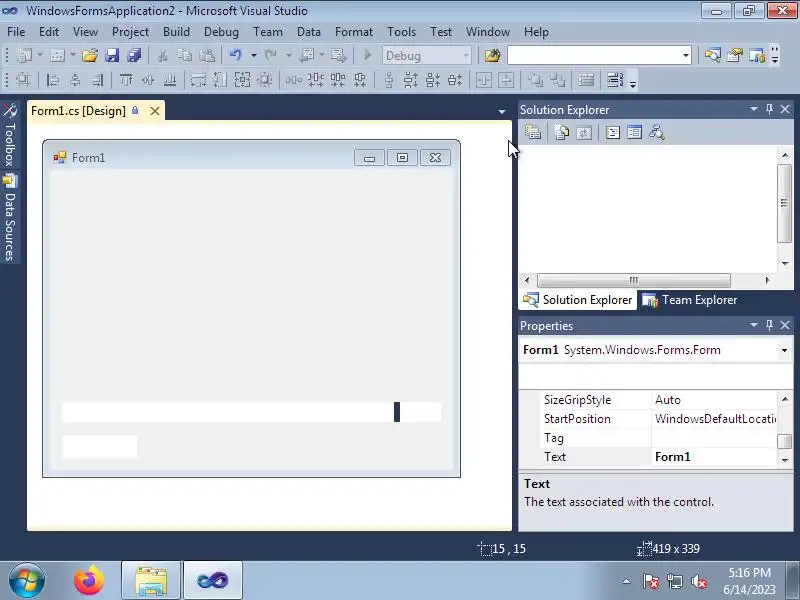Select the SizeGripStyle property row
The width and height of the screenshot is (800, 600).
tap(657, 400)
